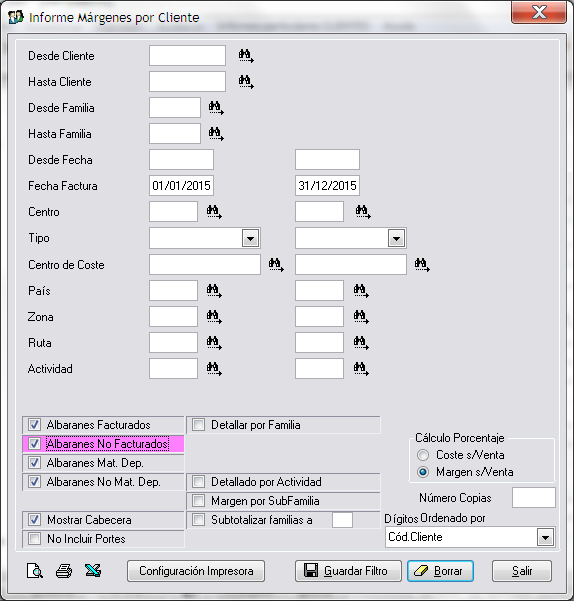Click the Guardar Filtro button
The width and height of the screenshot is (574, 601).
pos(348,571)
